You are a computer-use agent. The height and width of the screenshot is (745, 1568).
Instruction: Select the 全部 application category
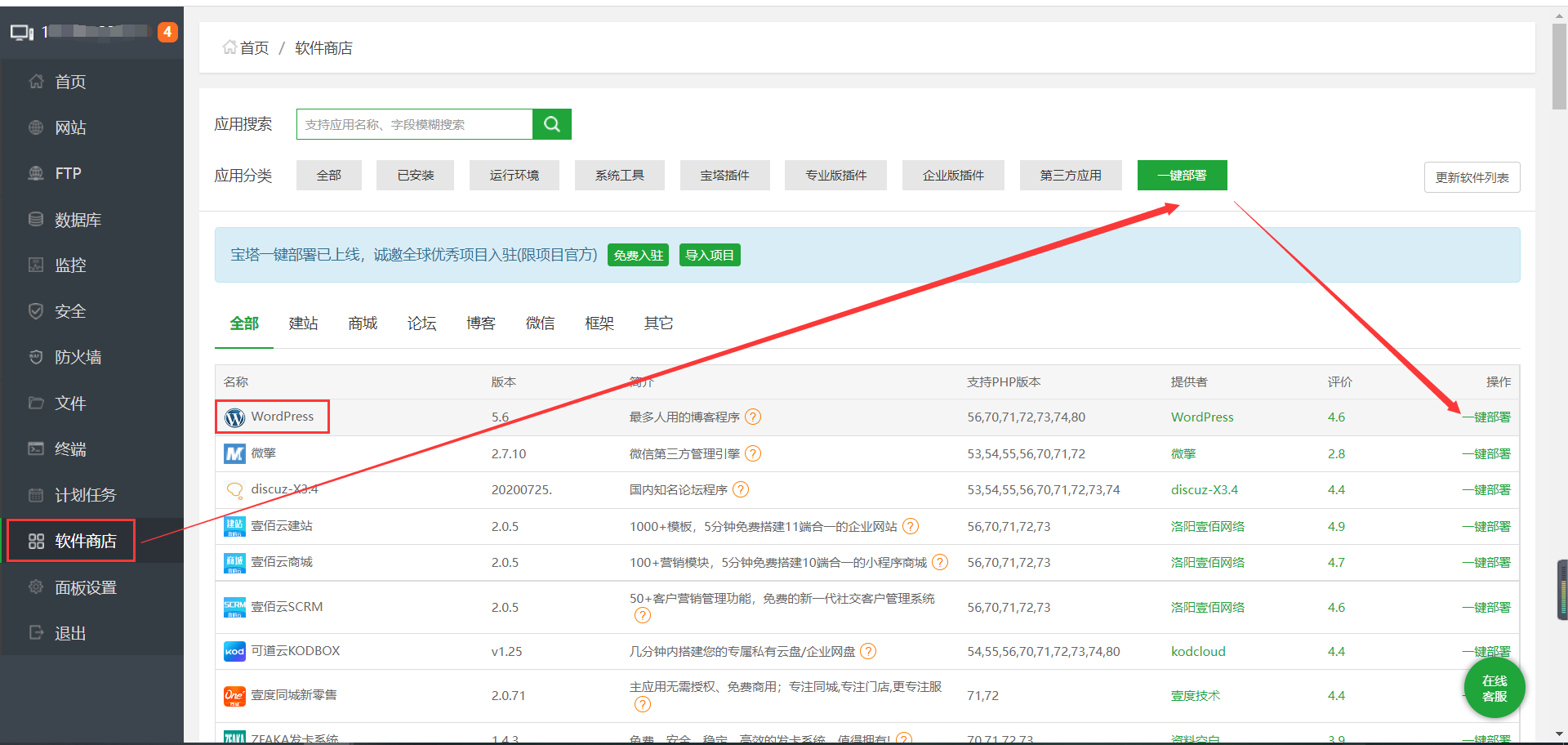pos(329,175)
